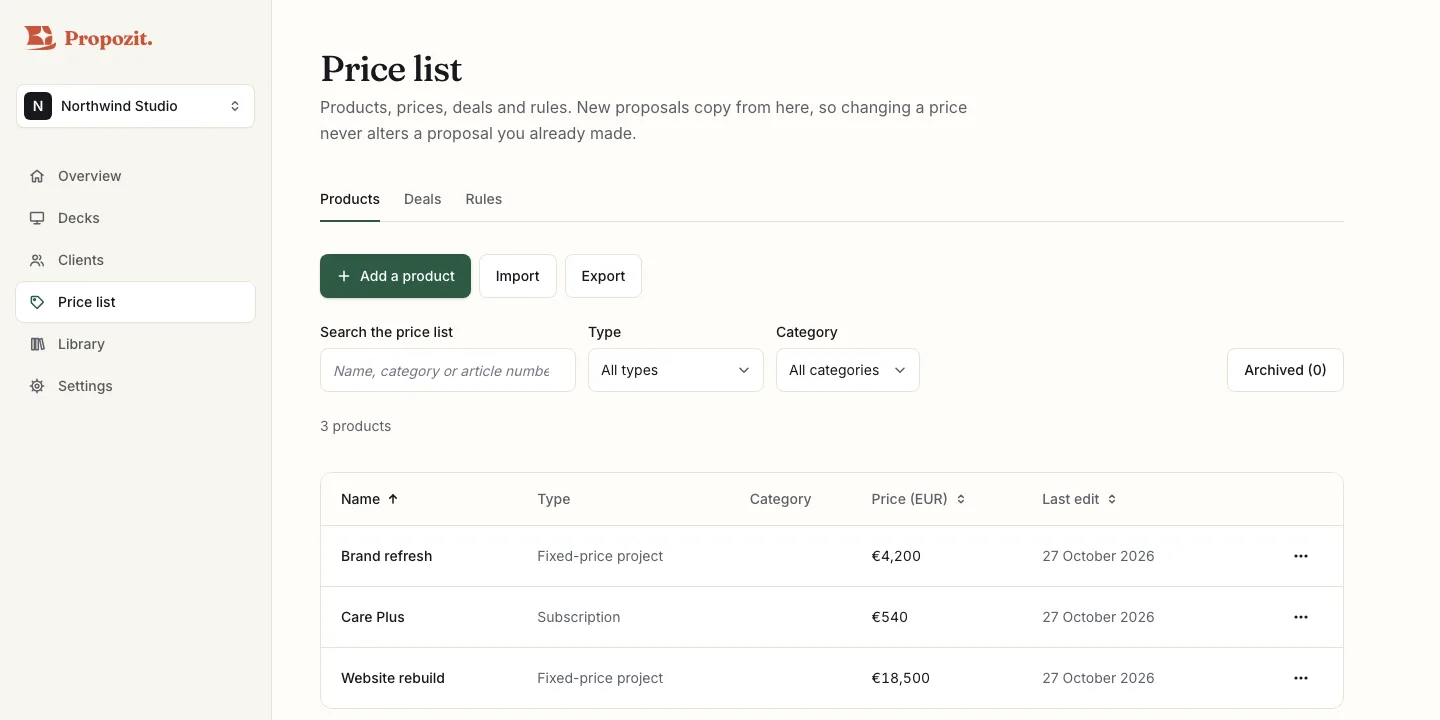
Task: Click the €4,200 price cell
Action: (896, 556)
